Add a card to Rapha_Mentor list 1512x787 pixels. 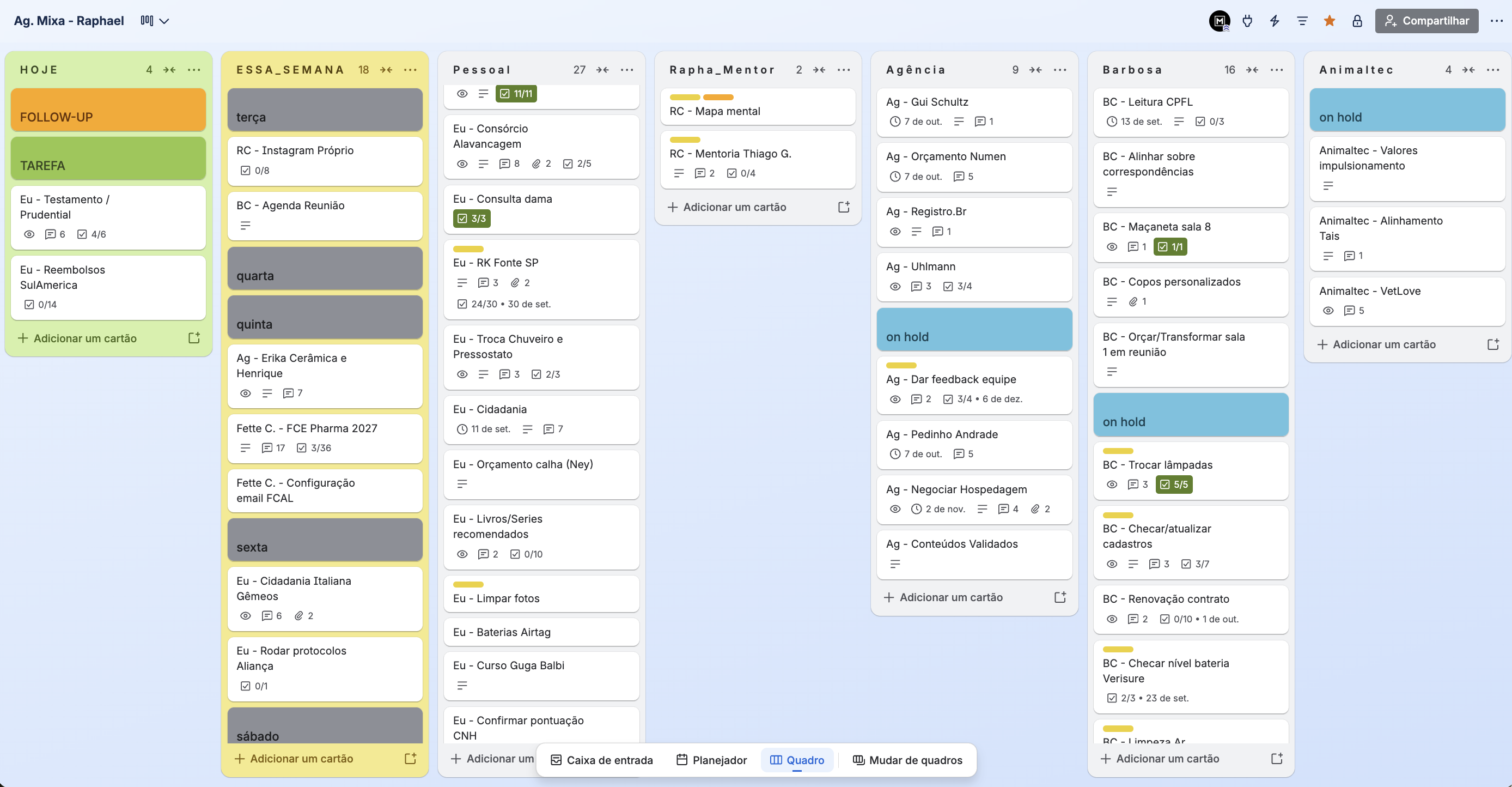(x=727, y=207)
